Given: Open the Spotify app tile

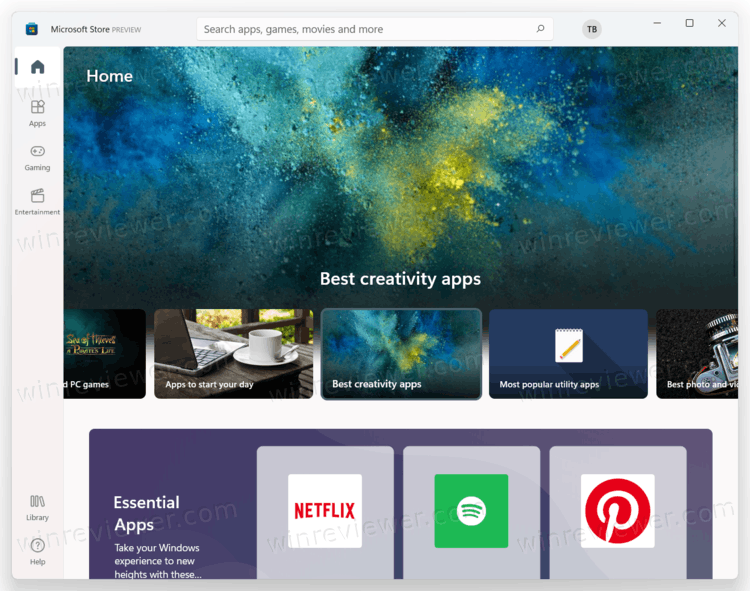Looking at the screenshot, I should 472,513.
